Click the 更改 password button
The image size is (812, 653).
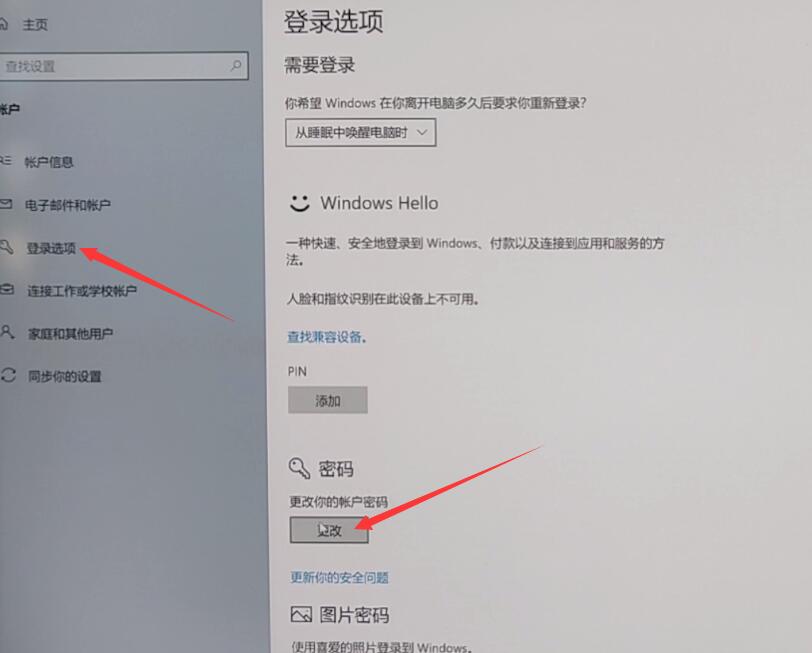point(329,530)
